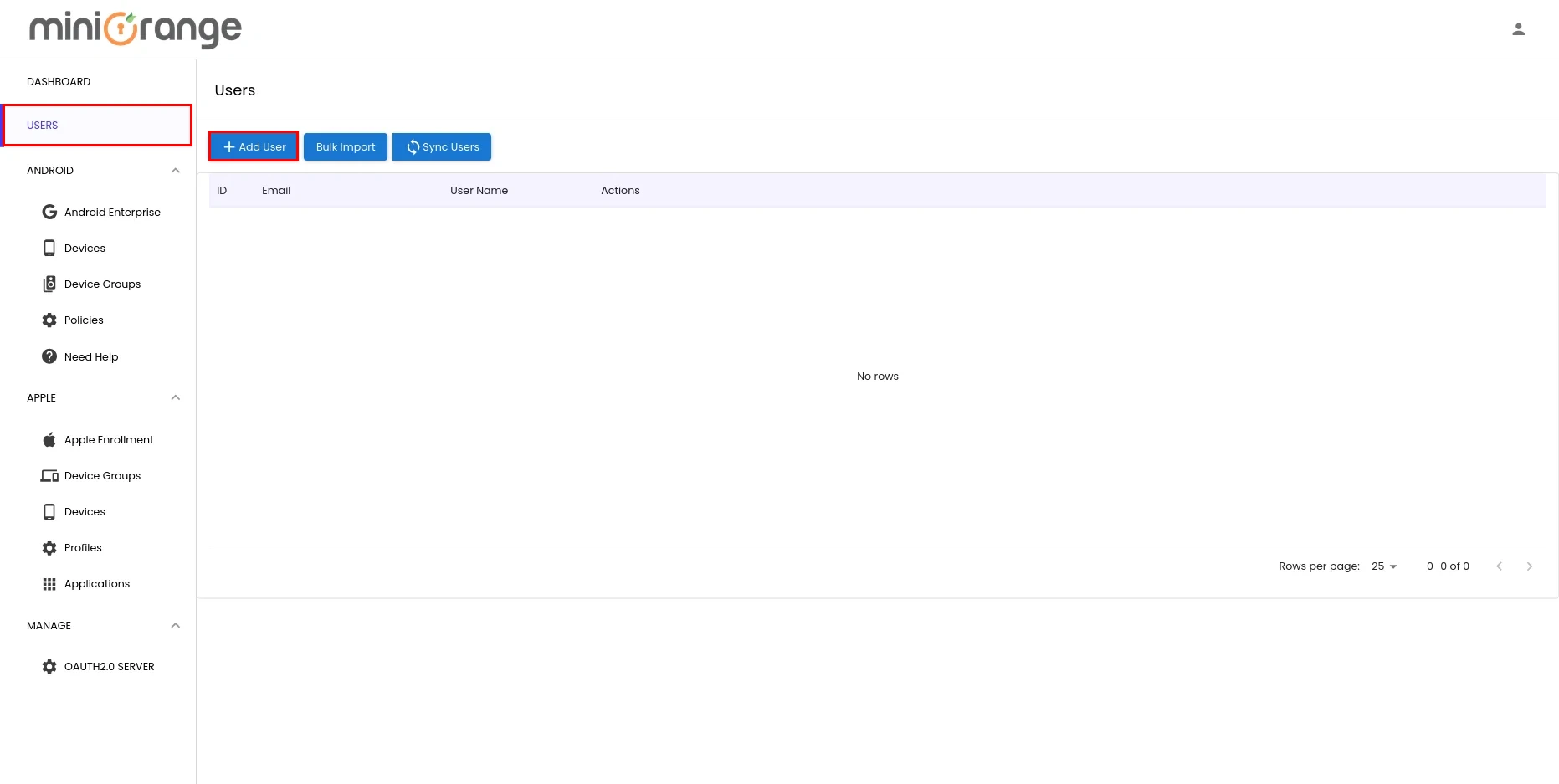
Task: Open Device Groups under Android
Action: coord(101,284)
